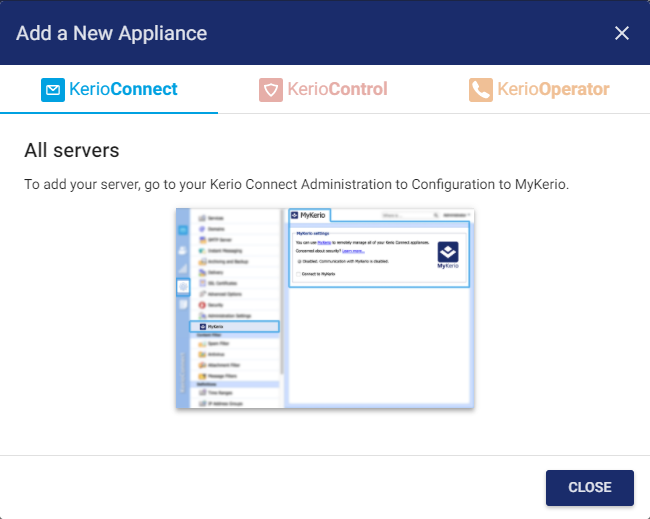Click the red shield KerioControl icon
Screen dimensions: 650x519
271,90
